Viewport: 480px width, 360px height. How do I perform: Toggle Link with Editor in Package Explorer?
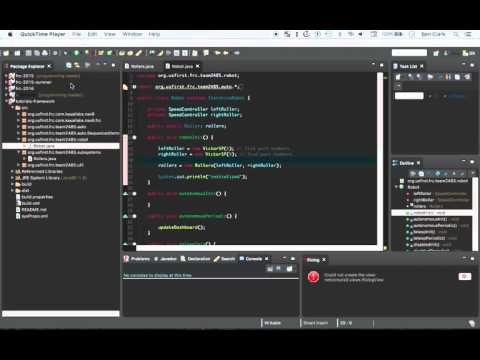click(77, 66)
